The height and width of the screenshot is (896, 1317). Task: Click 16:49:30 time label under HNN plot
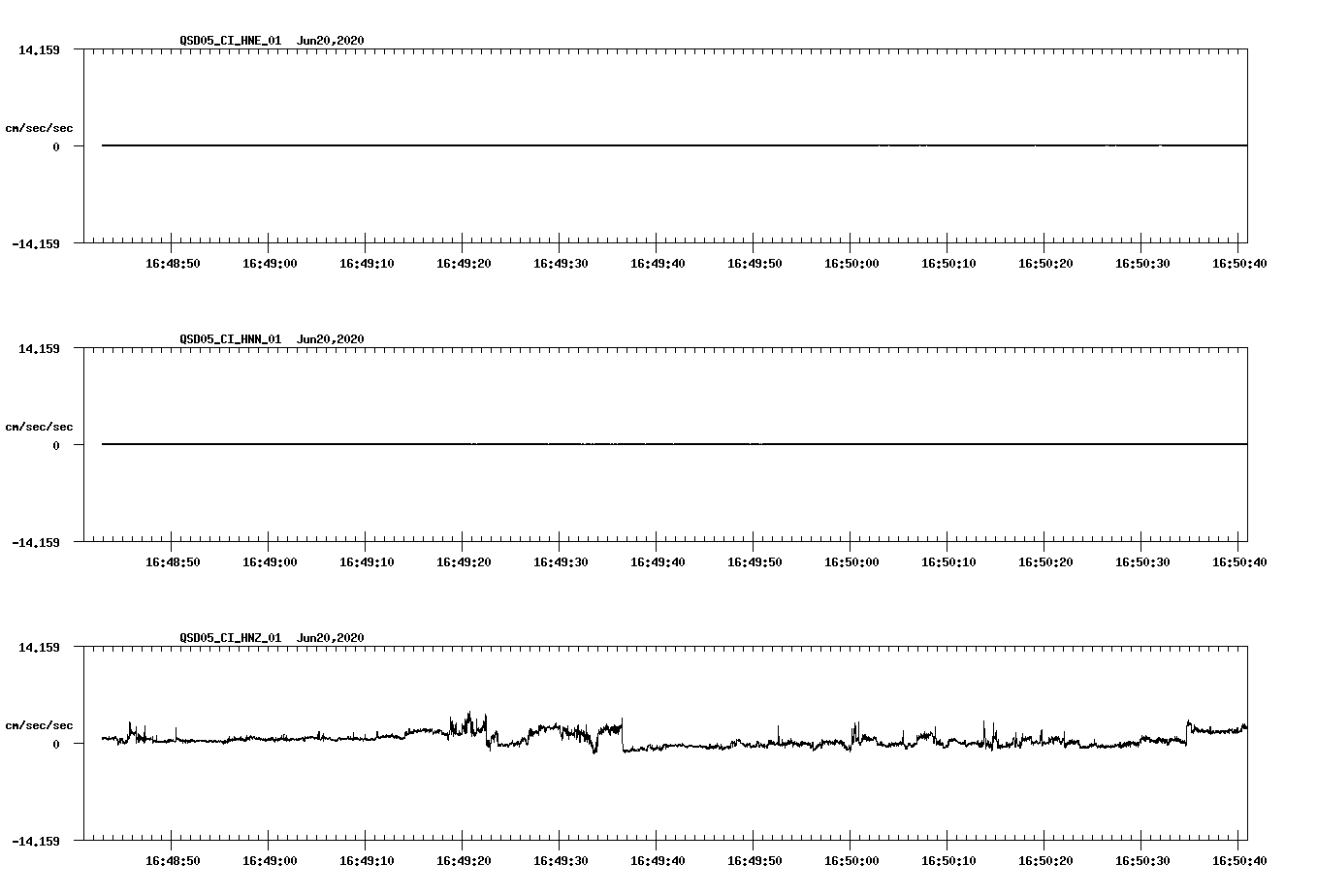coord(561,562)
